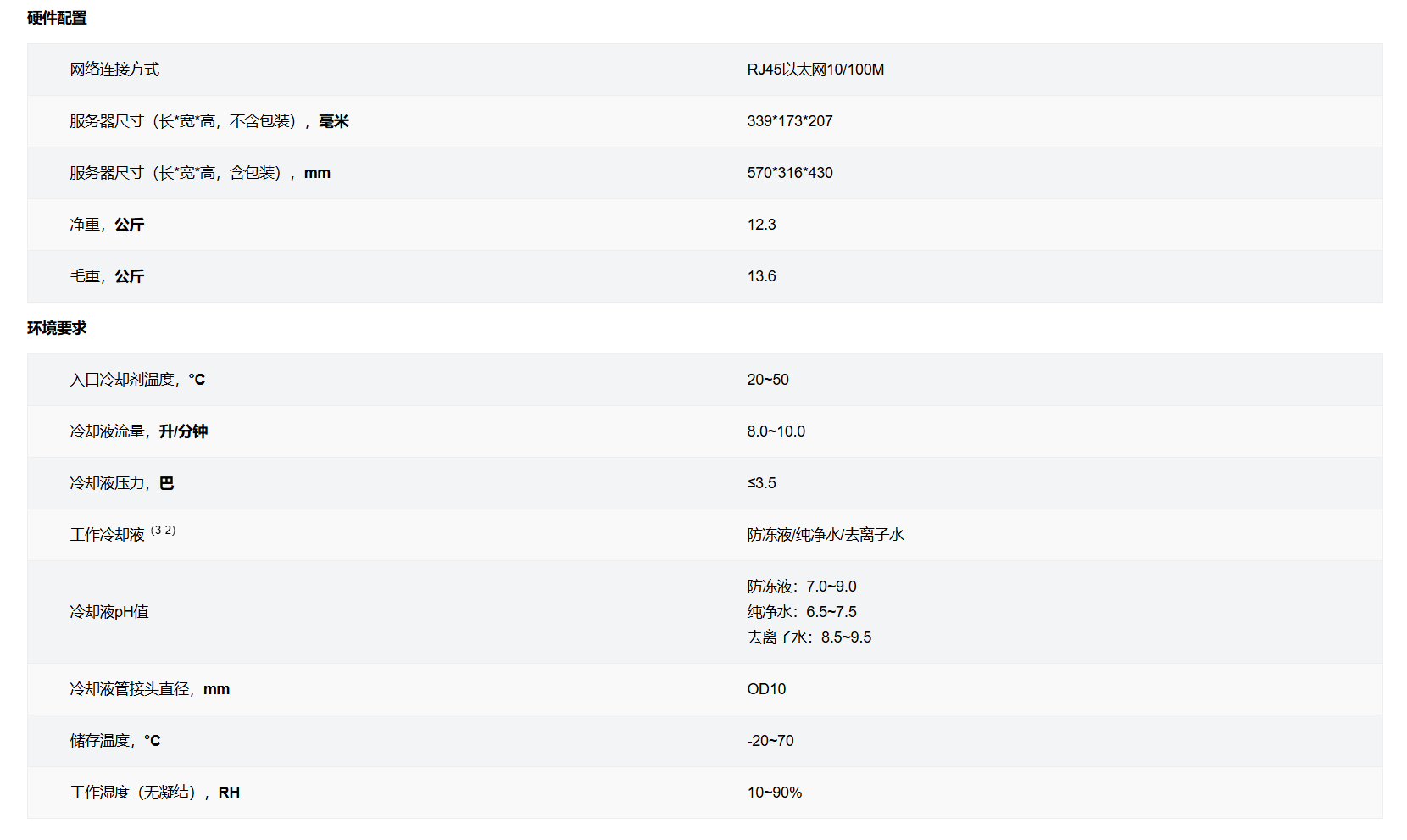Click the 8.0~10.0 flow rate value
Screen dimensions: 1407x840
(776, 431)
